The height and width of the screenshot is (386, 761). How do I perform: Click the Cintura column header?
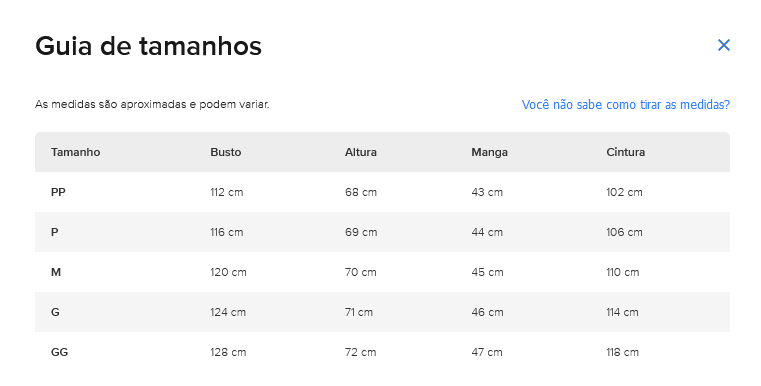click(626, 152)
